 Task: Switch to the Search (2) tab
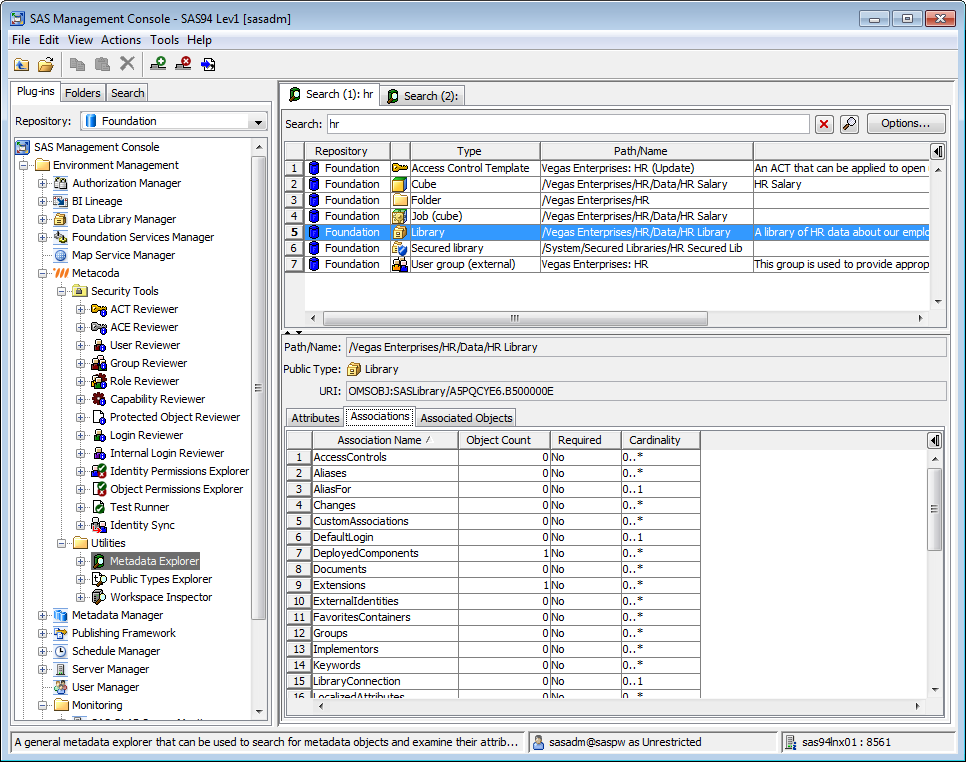(423, 96)
